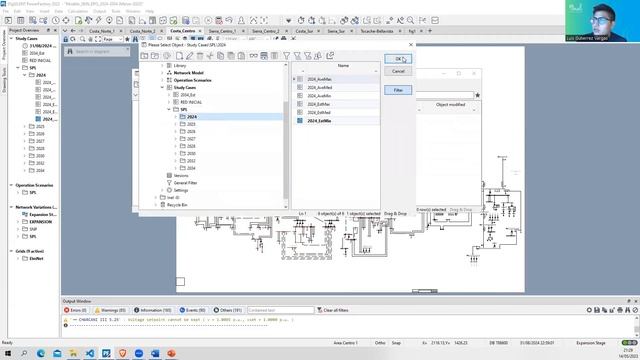This screenshot has width=640, height=360.
Task: Click Clear all filters in Output Window
Action: click(x=333, y=310)
